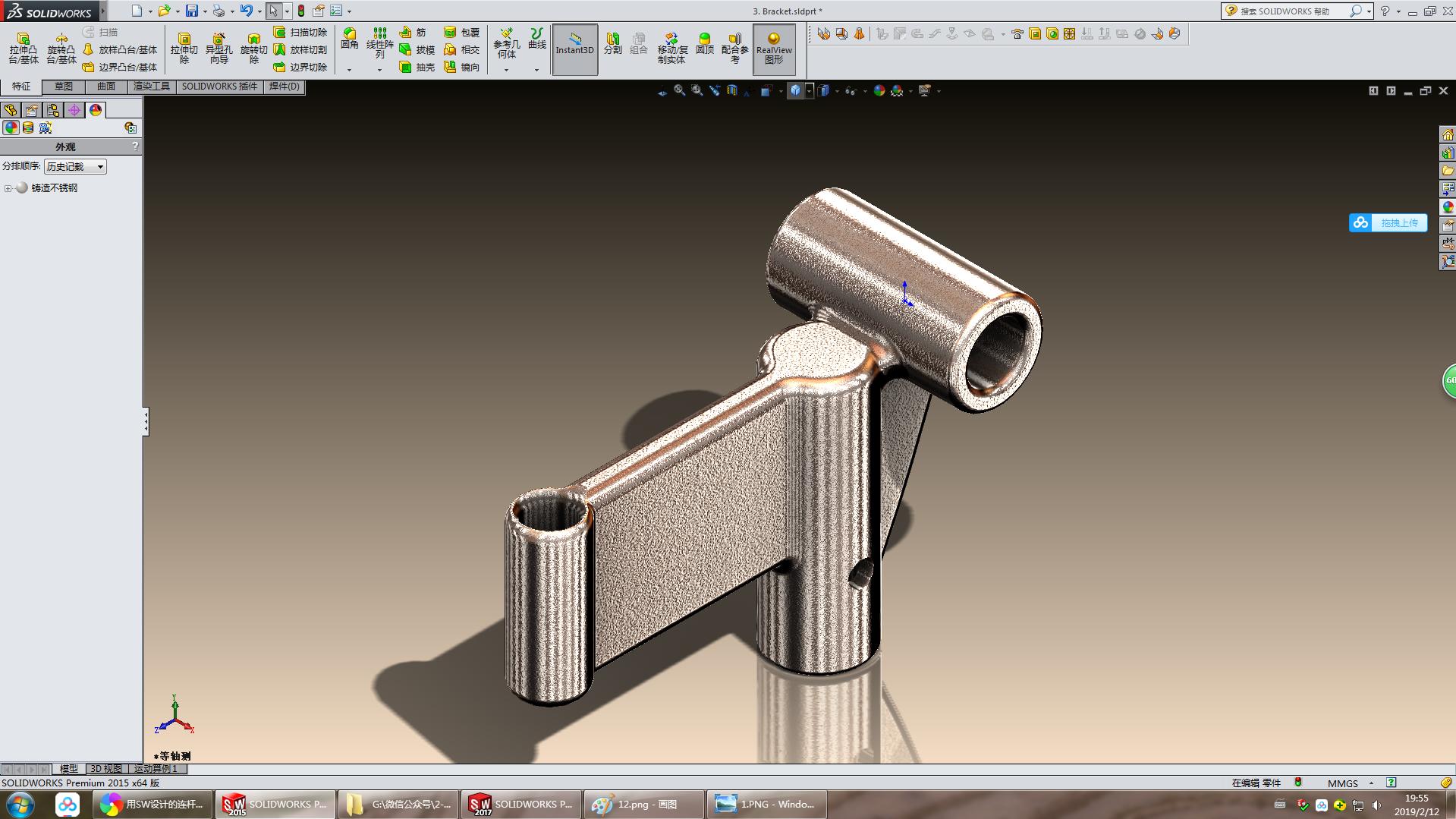Toggle the Section View tool
Viewport: 1456px width, 819px height.
(x=731, y=90)
